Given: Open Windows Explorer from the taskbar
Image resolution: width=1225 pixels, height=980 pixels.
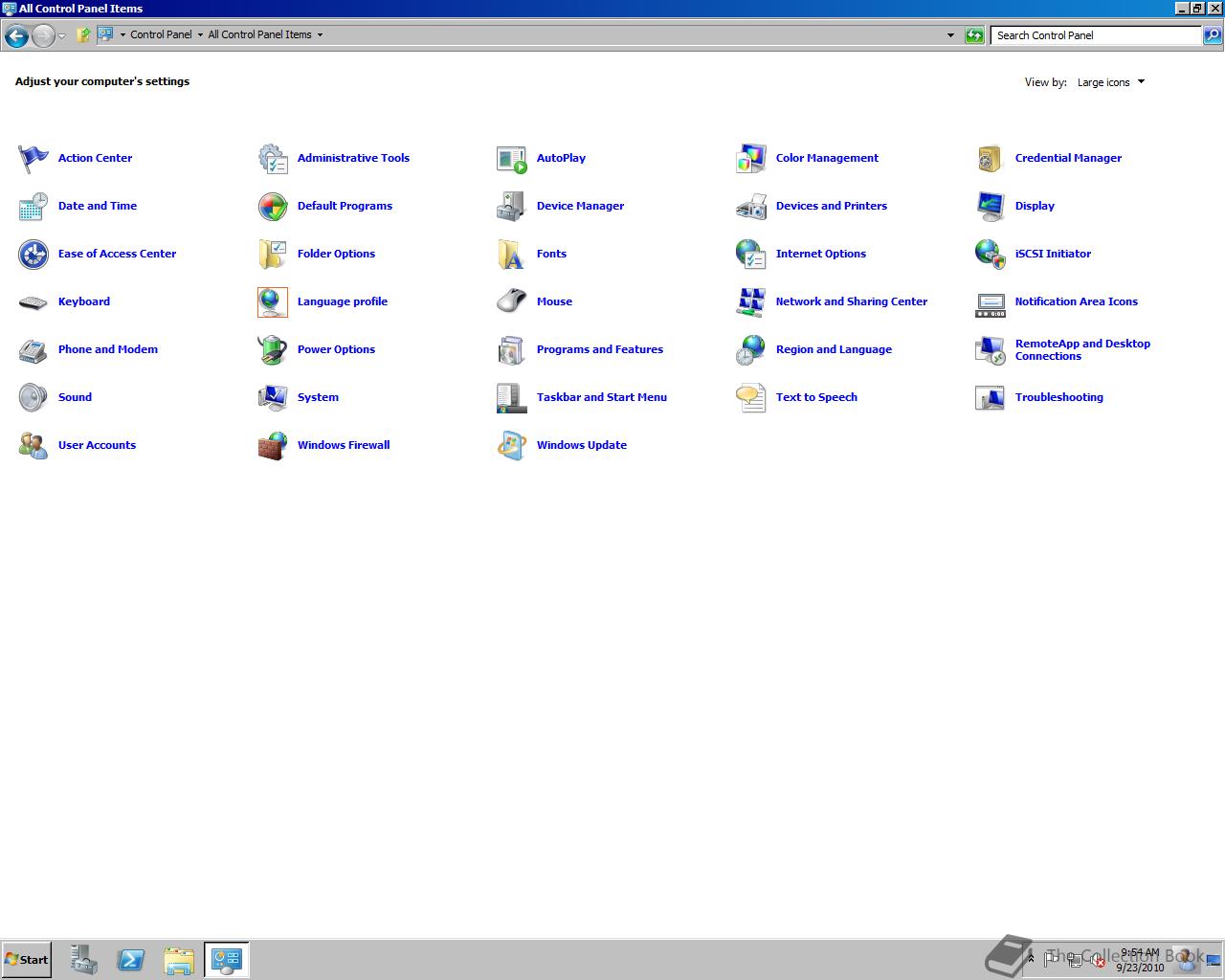Looking at the screenshot, I should tap(179, 960).
